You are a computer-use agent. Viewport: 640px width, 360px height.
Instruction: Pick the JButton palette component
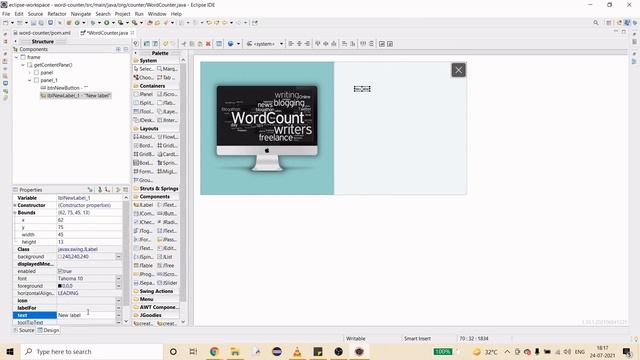tap(167, 213)
